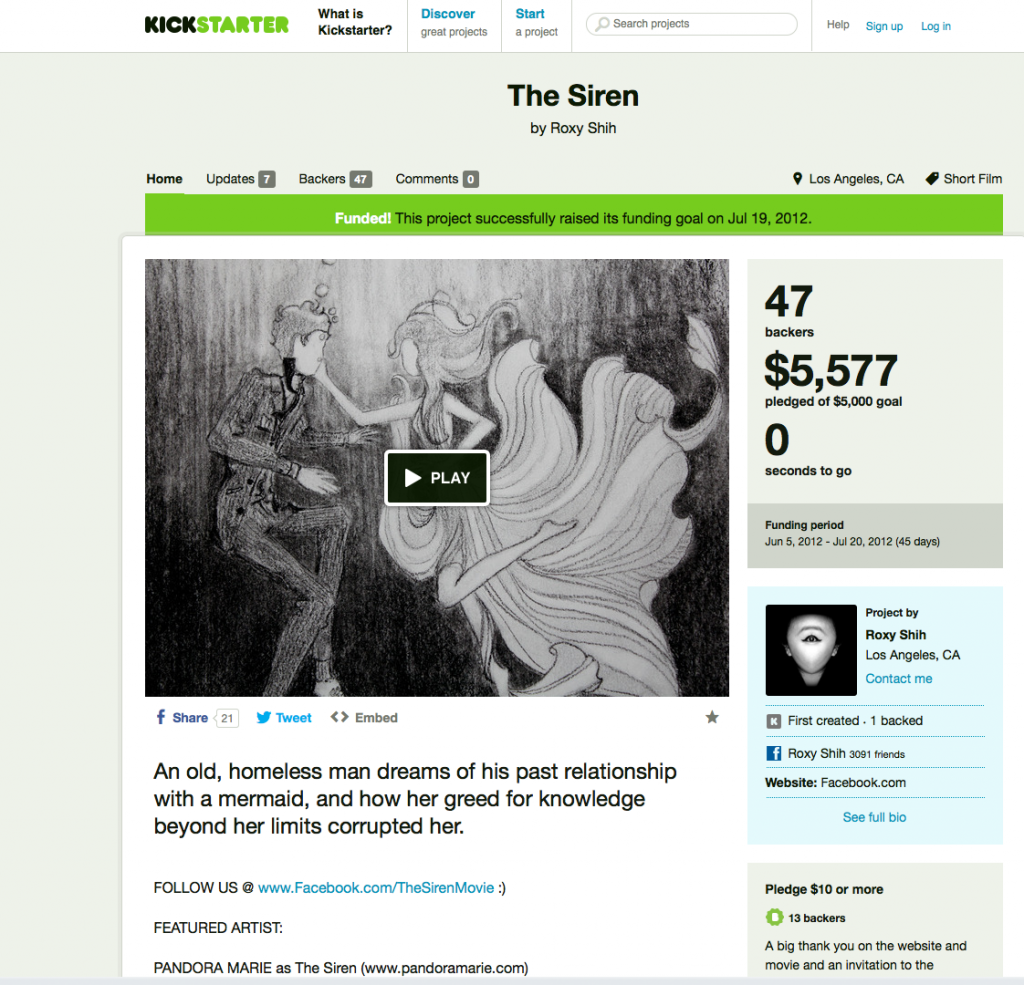Open the Comments tab
Screen dimensions: 1024x985
437,179
